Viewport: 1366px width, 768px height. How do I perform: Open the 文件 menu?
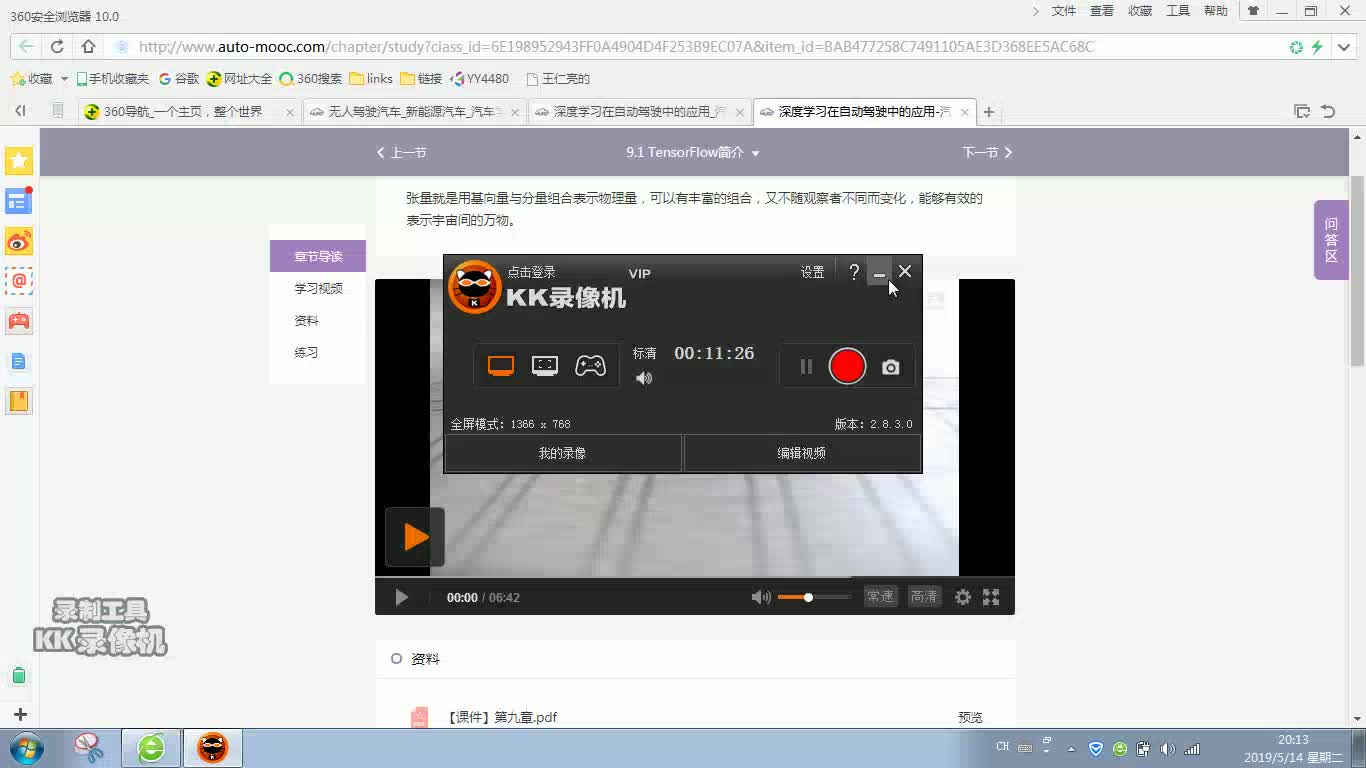[x=1064, y=11]
